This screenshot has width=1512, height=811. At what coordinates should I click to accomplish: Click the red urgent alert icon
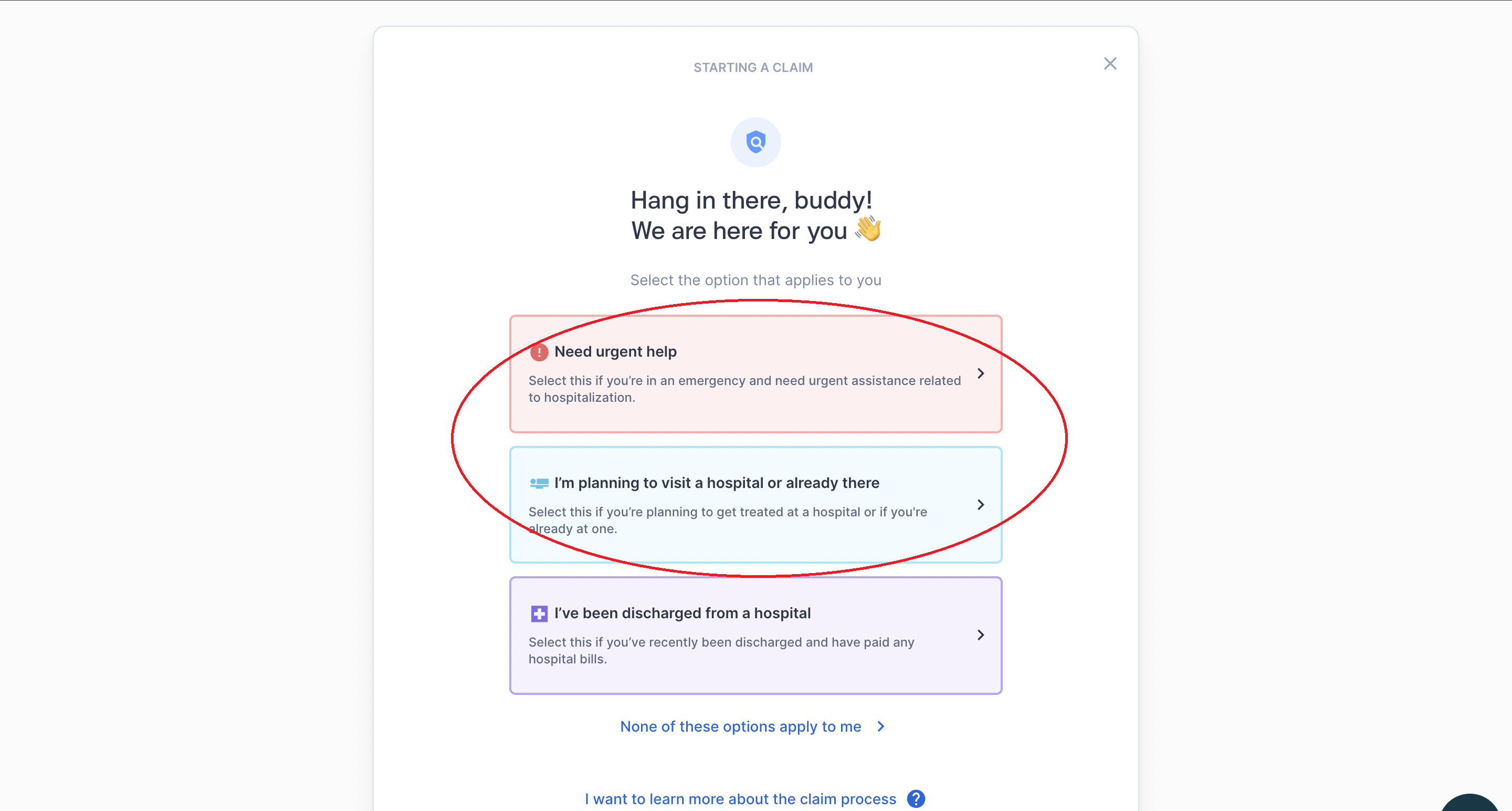point(539,352)
